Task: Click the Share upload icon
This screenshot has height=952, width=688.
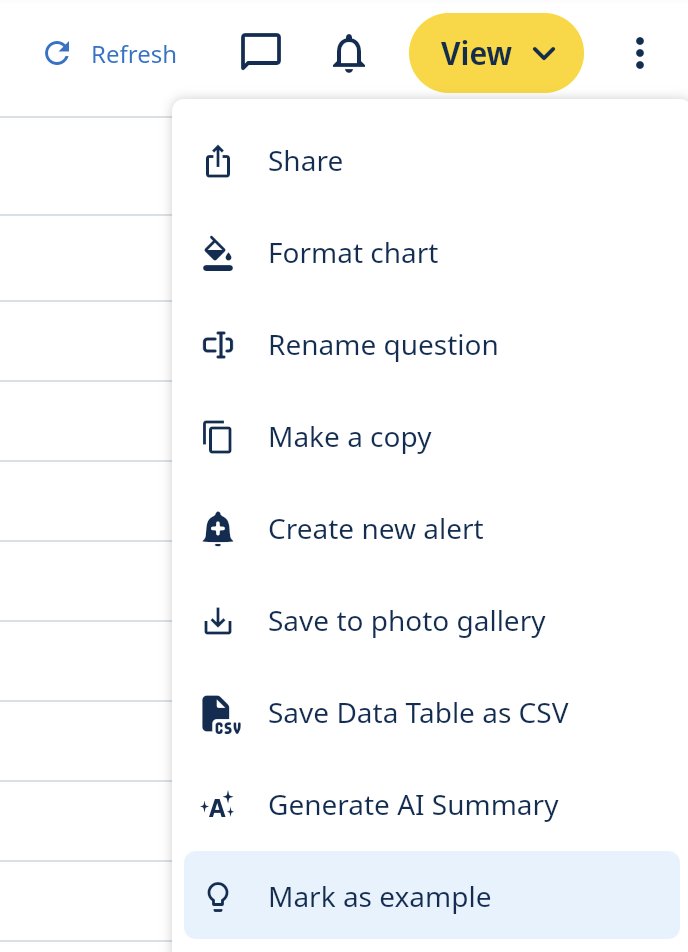Action: pos(218,162)
